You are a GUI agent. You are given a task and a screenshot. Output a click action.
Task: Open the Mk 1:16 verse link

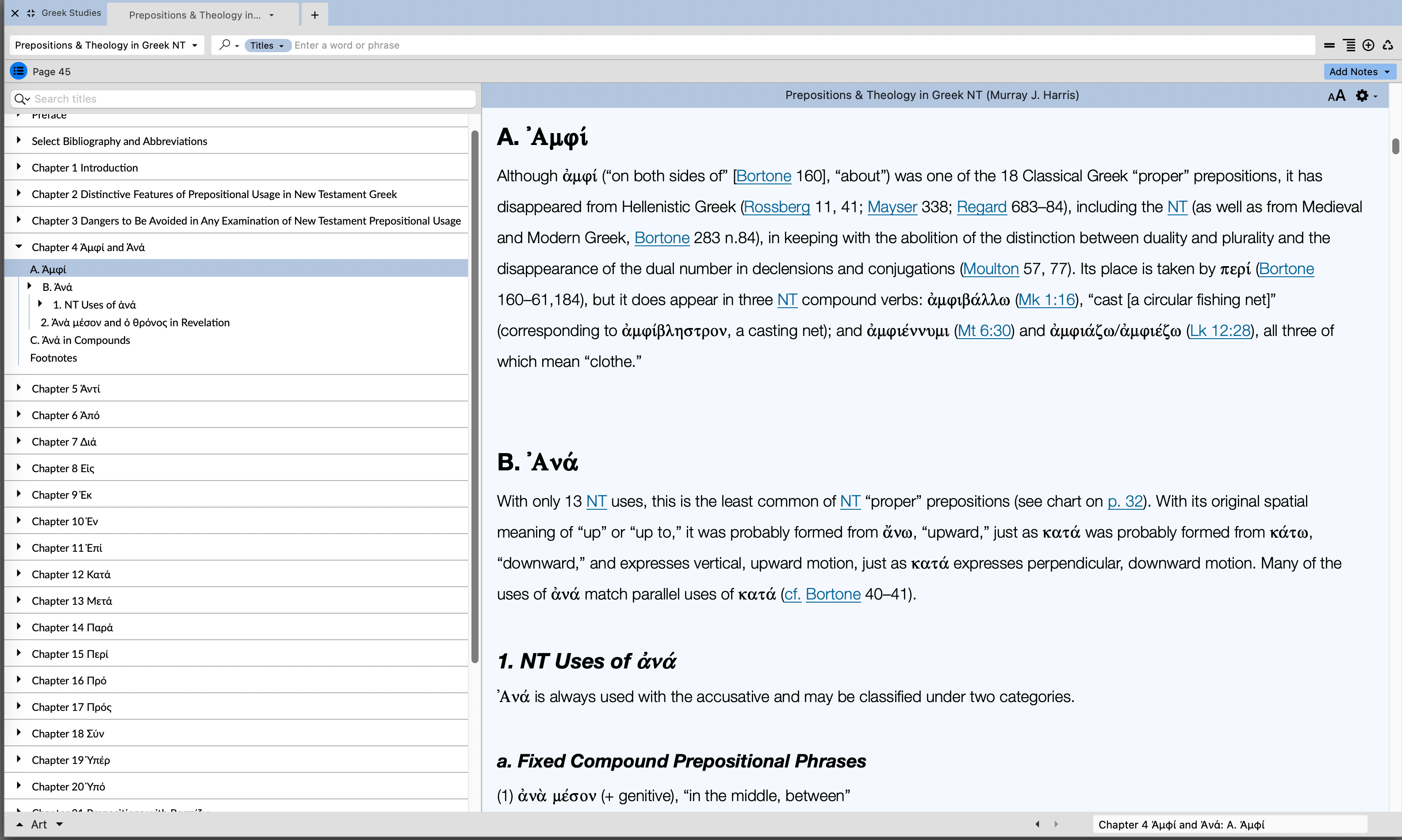[1046, 300]
